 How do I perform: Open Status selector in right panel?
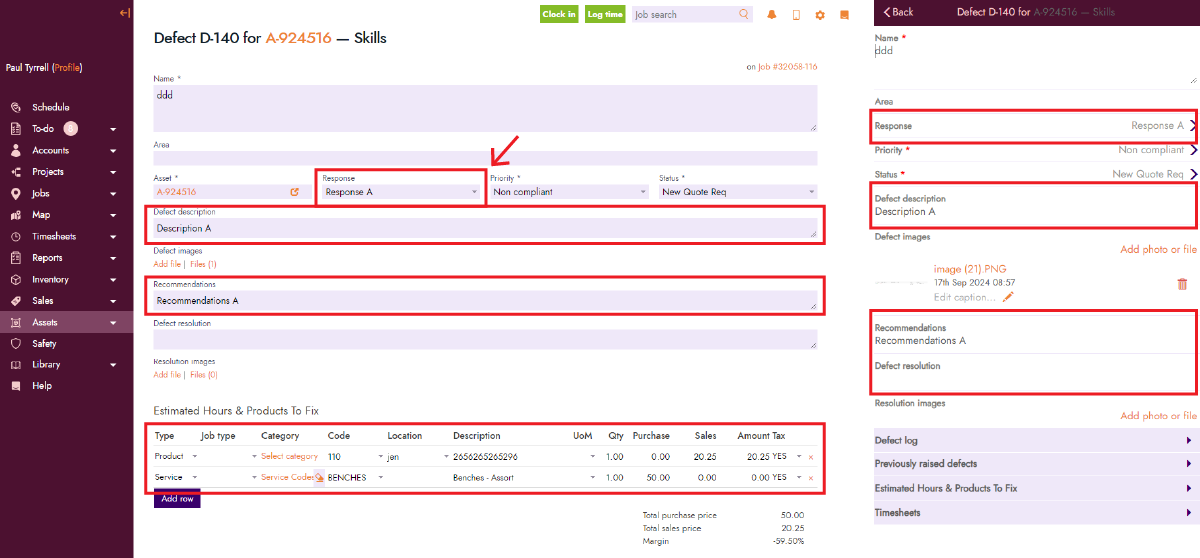pos(1034,174)
